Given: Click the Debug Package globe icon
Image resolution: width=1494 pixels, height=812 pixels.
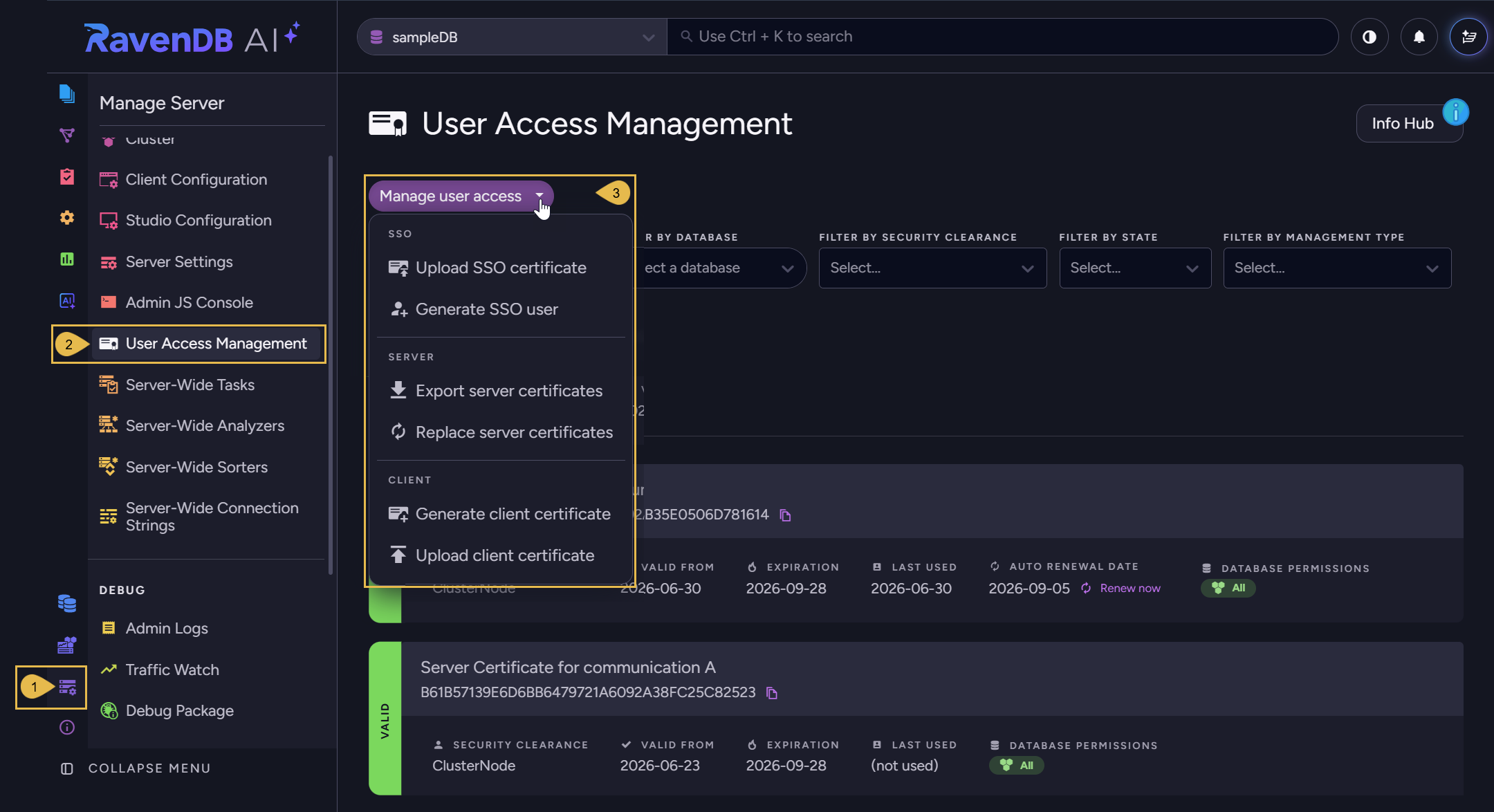Looking at the screenshot, I should (109, 710).
